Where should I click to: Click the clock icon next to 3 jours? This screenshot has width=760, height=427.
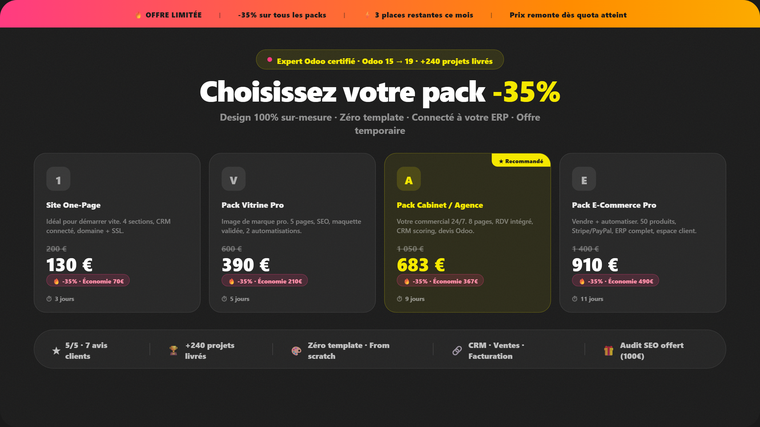[49, 299]
